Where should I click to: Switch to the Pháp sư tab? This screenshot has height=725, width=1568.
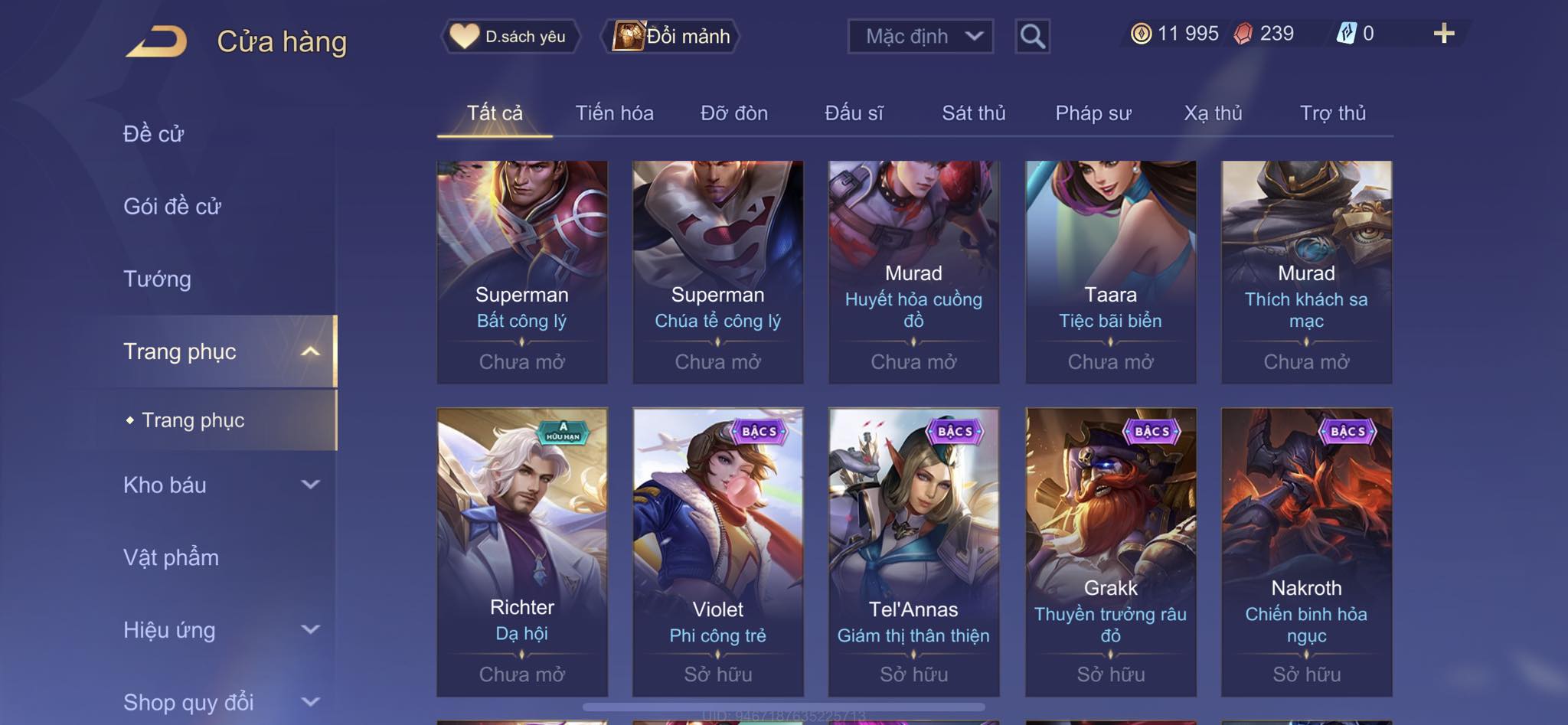1093,113
